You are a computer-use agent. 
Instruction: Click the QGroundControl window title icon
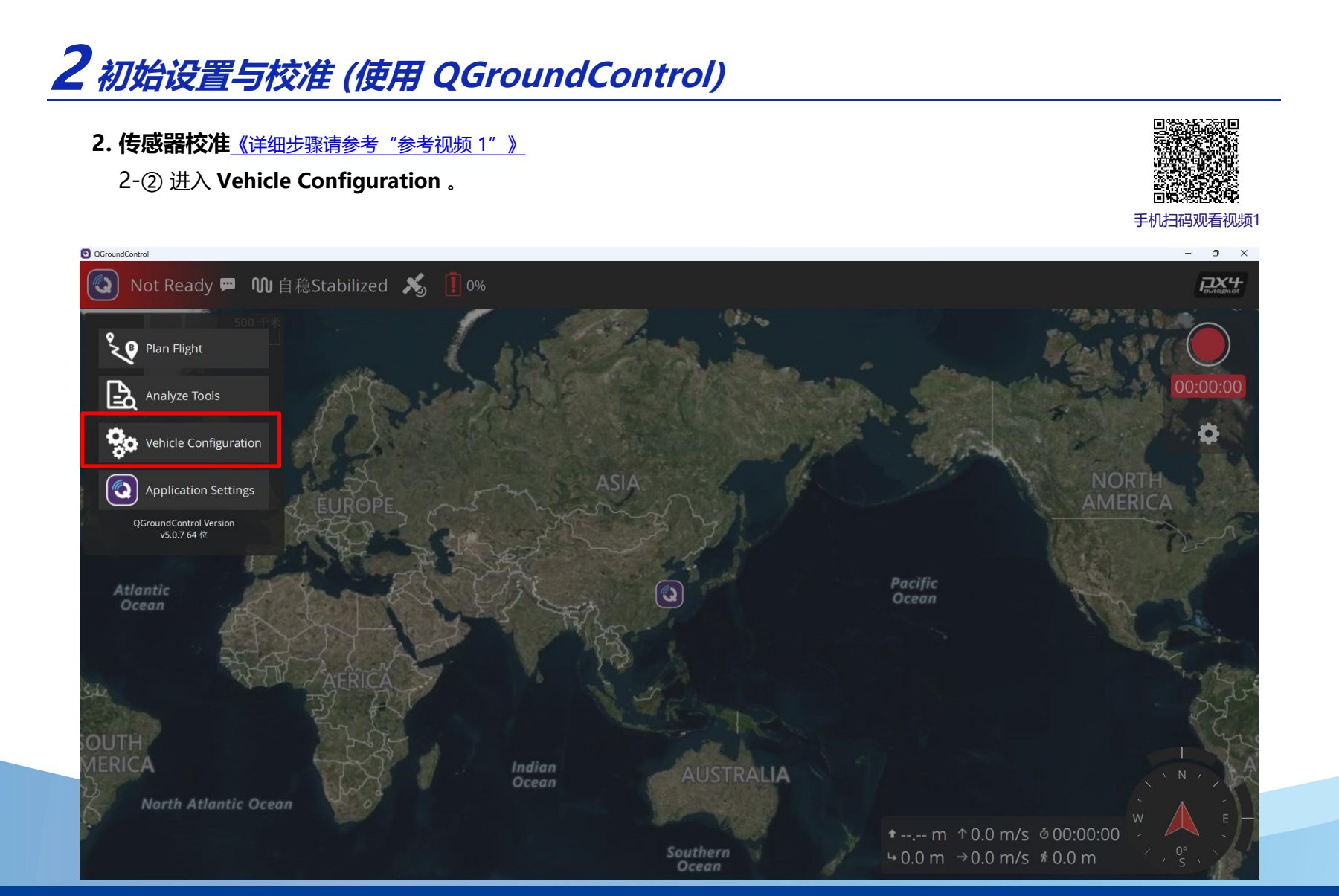(86, 254)
